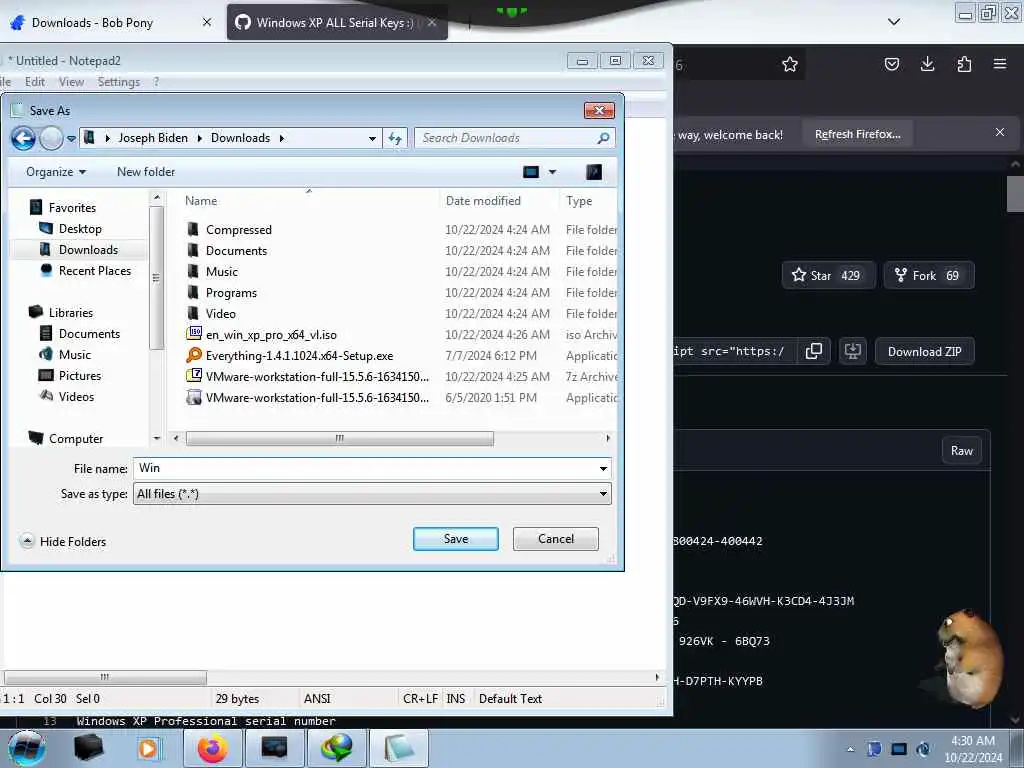Select Libraries in the navigation pane

click(x=71, y=312)
